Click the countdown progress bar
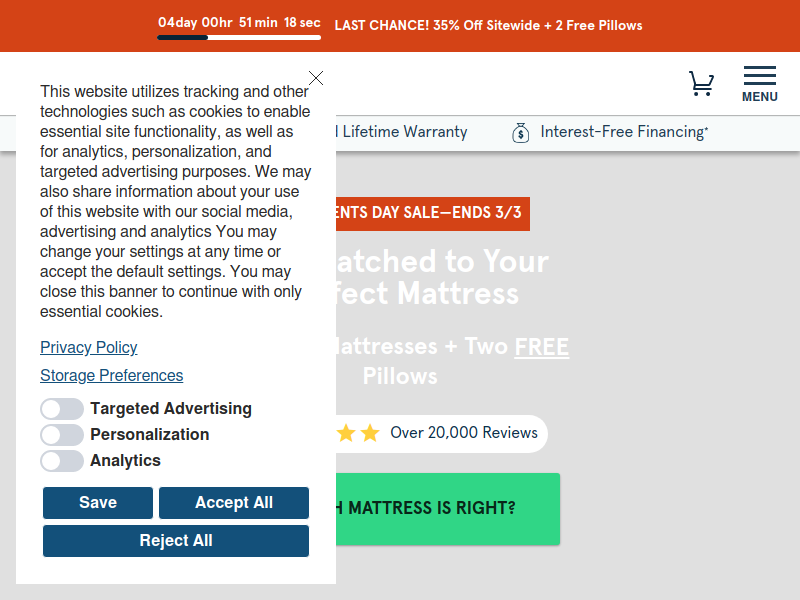Screen dimensions: 800x600 coord(239,37)
